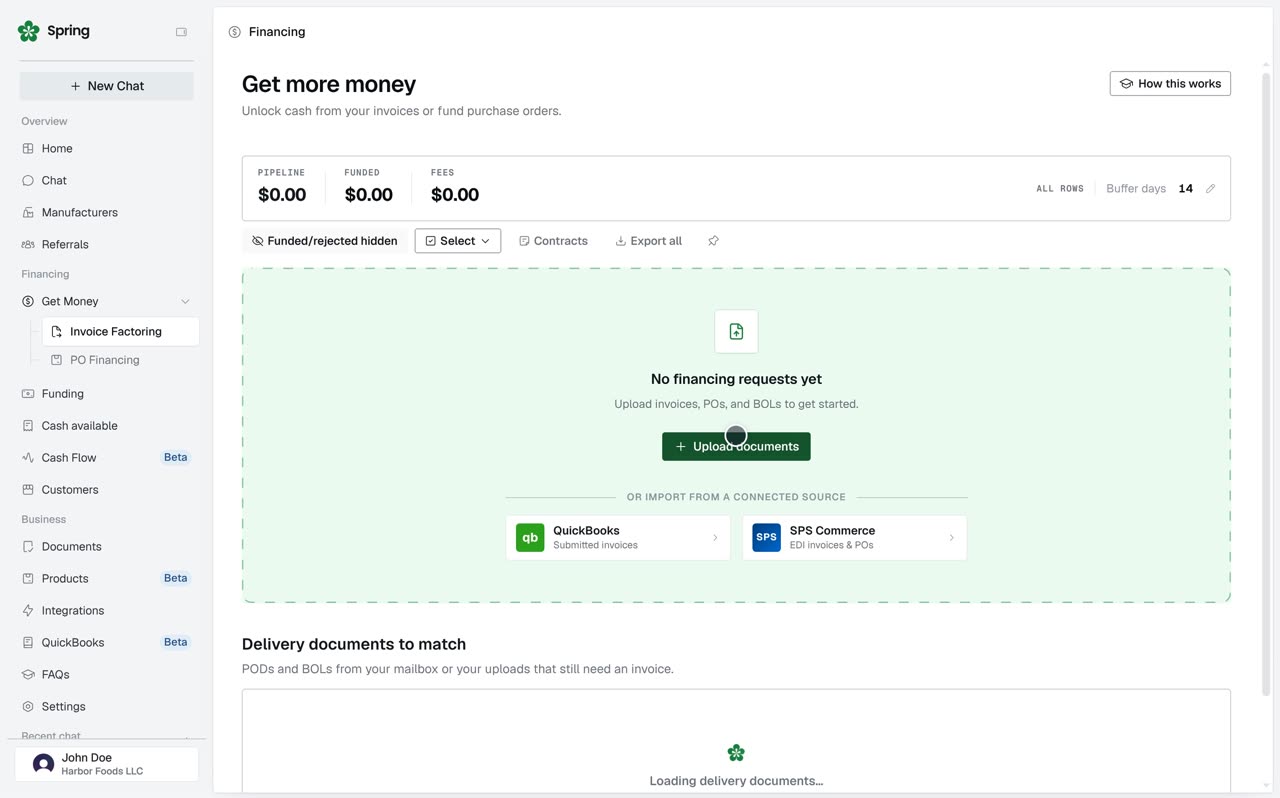Screen dimensions: 1280x798
Task: Click the Spring flower logo
Action: [x=29, y=31]
